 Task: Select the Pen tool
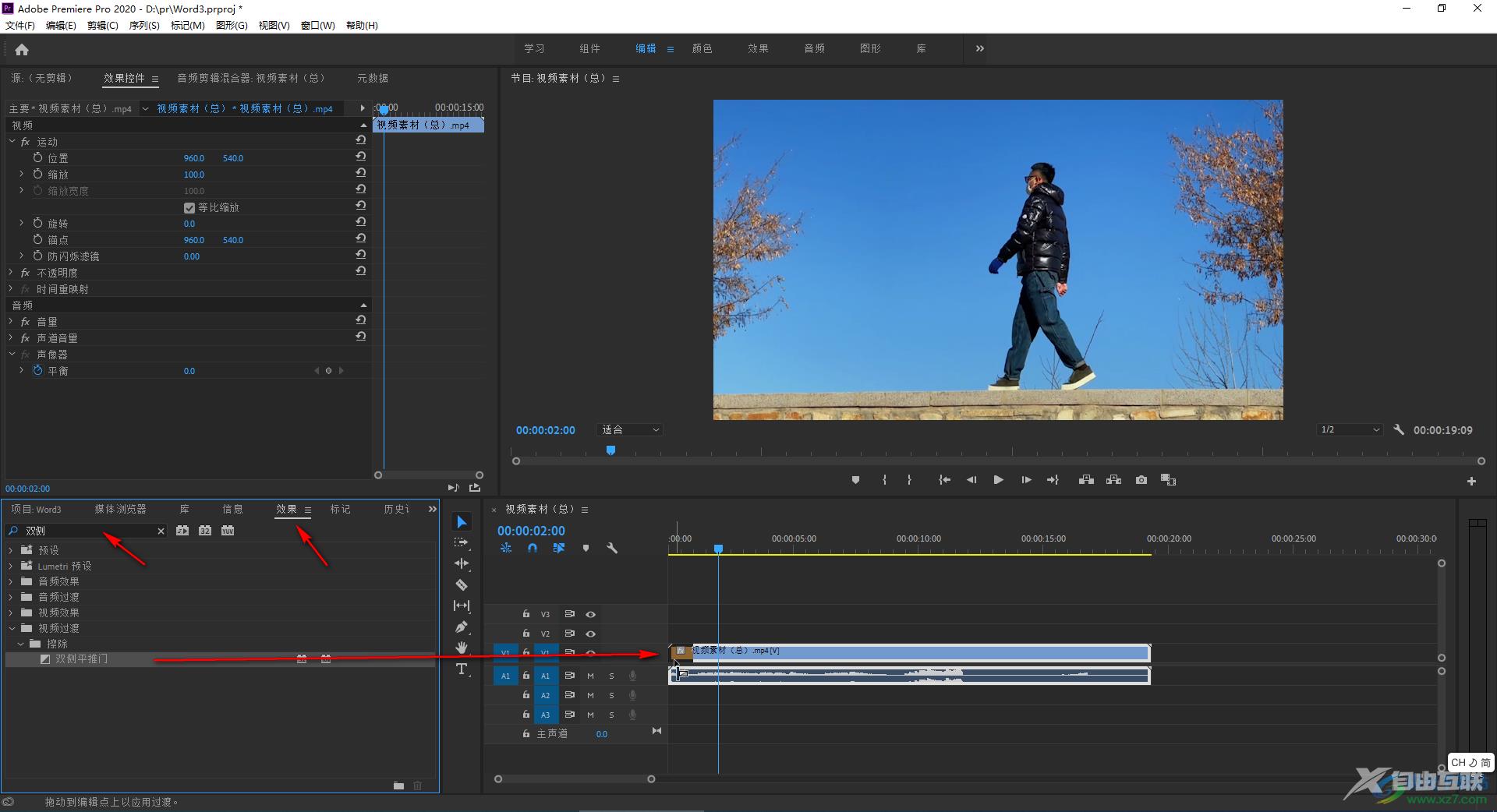(x=462, y=627)
